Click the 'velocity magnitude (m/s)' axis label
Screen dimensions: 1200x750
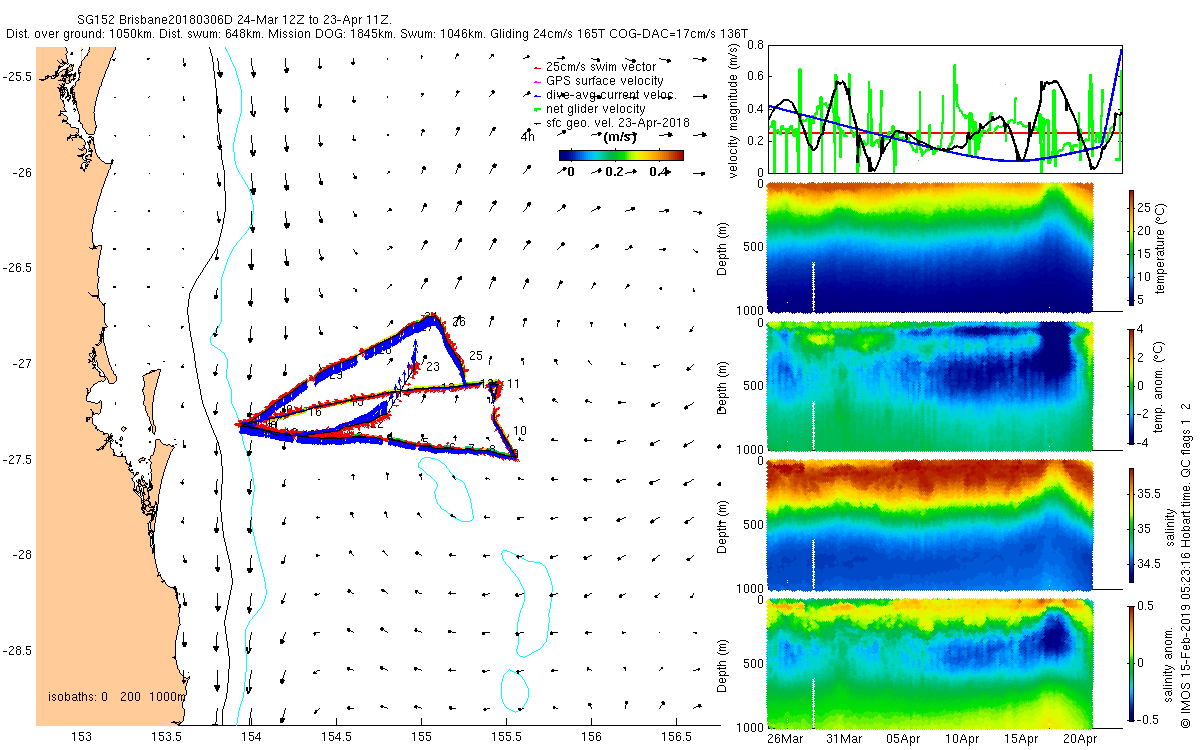733,110
